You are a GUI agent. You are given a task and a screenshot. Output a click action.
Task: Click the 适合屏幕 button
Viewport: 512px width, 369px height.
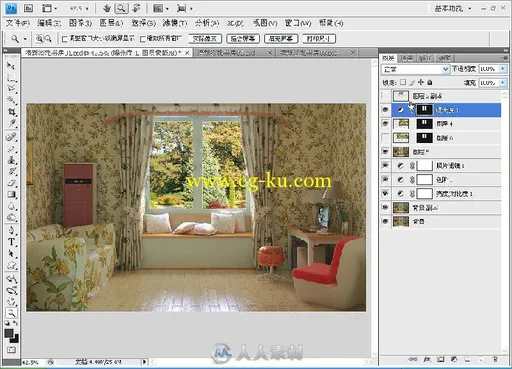243,39
